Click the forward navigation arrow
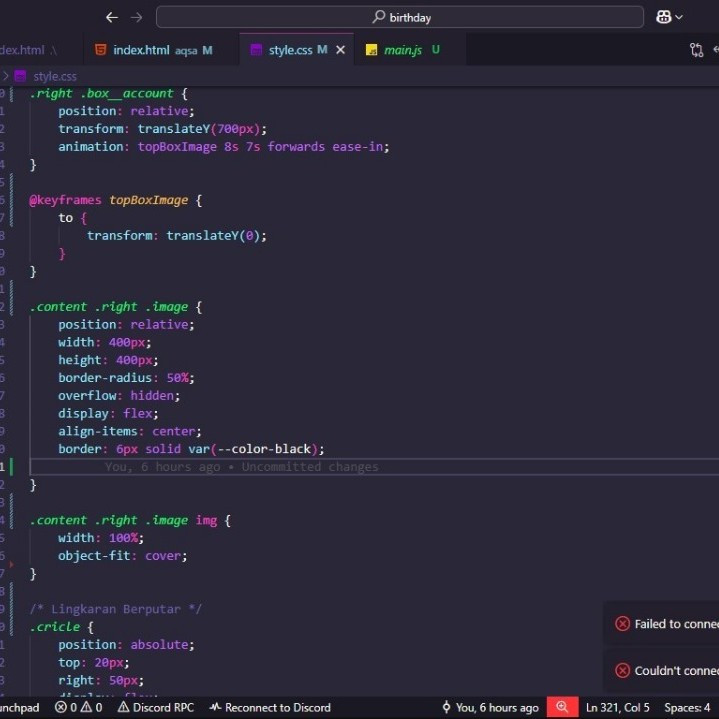Image resolution: width=719 pixels, height=719 pixels. click(136, 17)
